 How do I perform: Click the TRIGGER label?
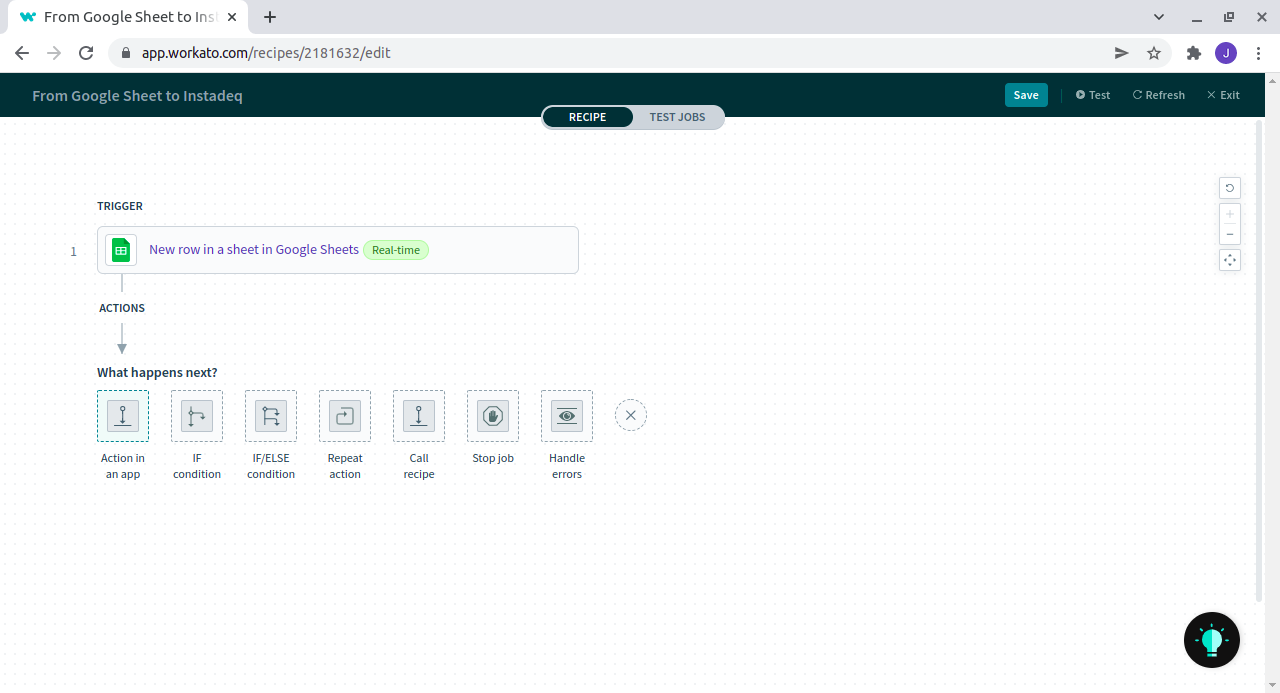pyautogui.click(x=120, y=206)
